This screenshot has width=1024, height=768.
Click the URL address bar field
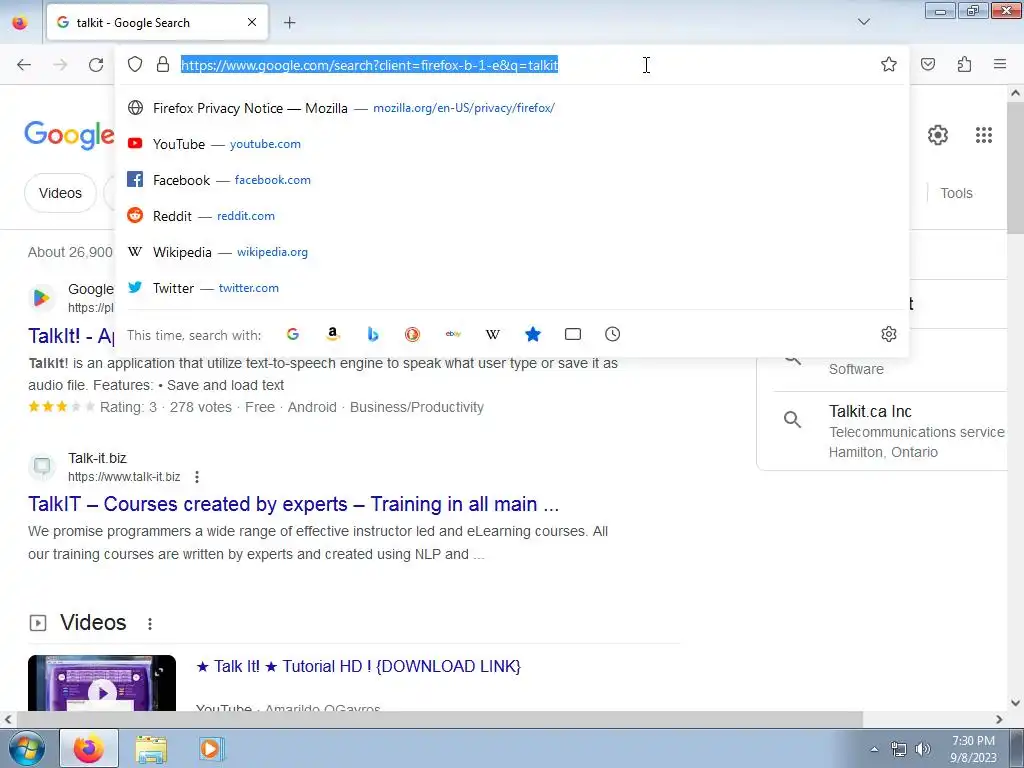point(512,65)
